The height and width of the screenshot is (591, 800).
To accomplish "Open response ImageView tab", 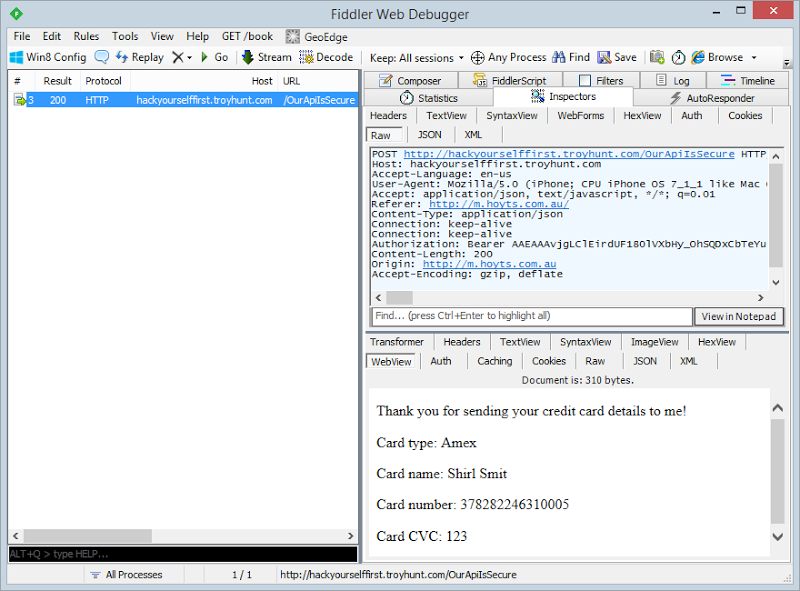I will tap(655, 342).
